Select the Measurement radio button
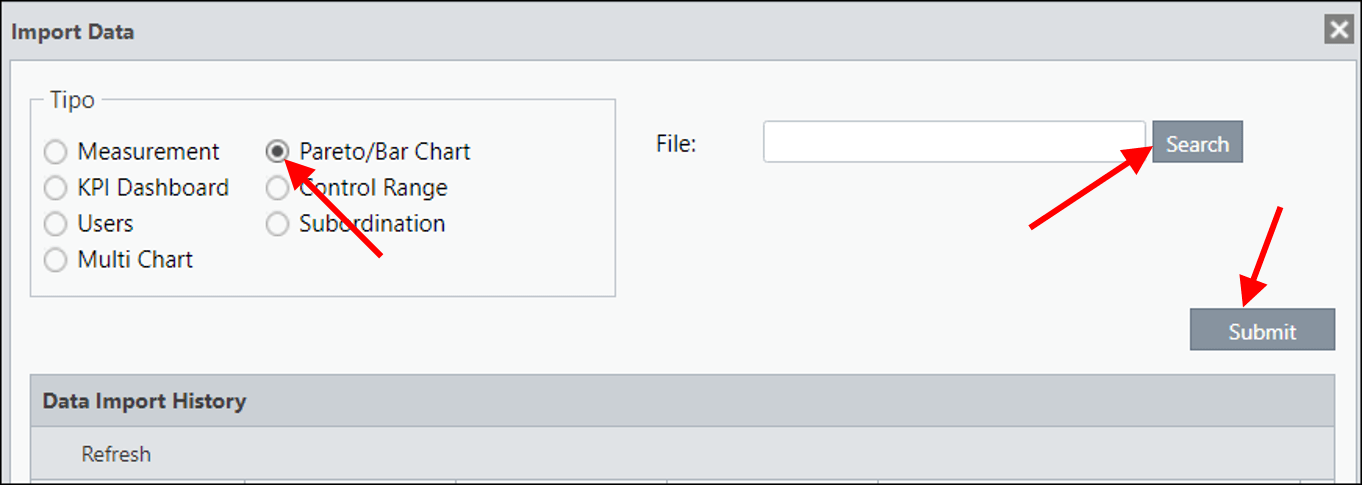The width and height of the screenshot is (1362, 485). point(56,152)
